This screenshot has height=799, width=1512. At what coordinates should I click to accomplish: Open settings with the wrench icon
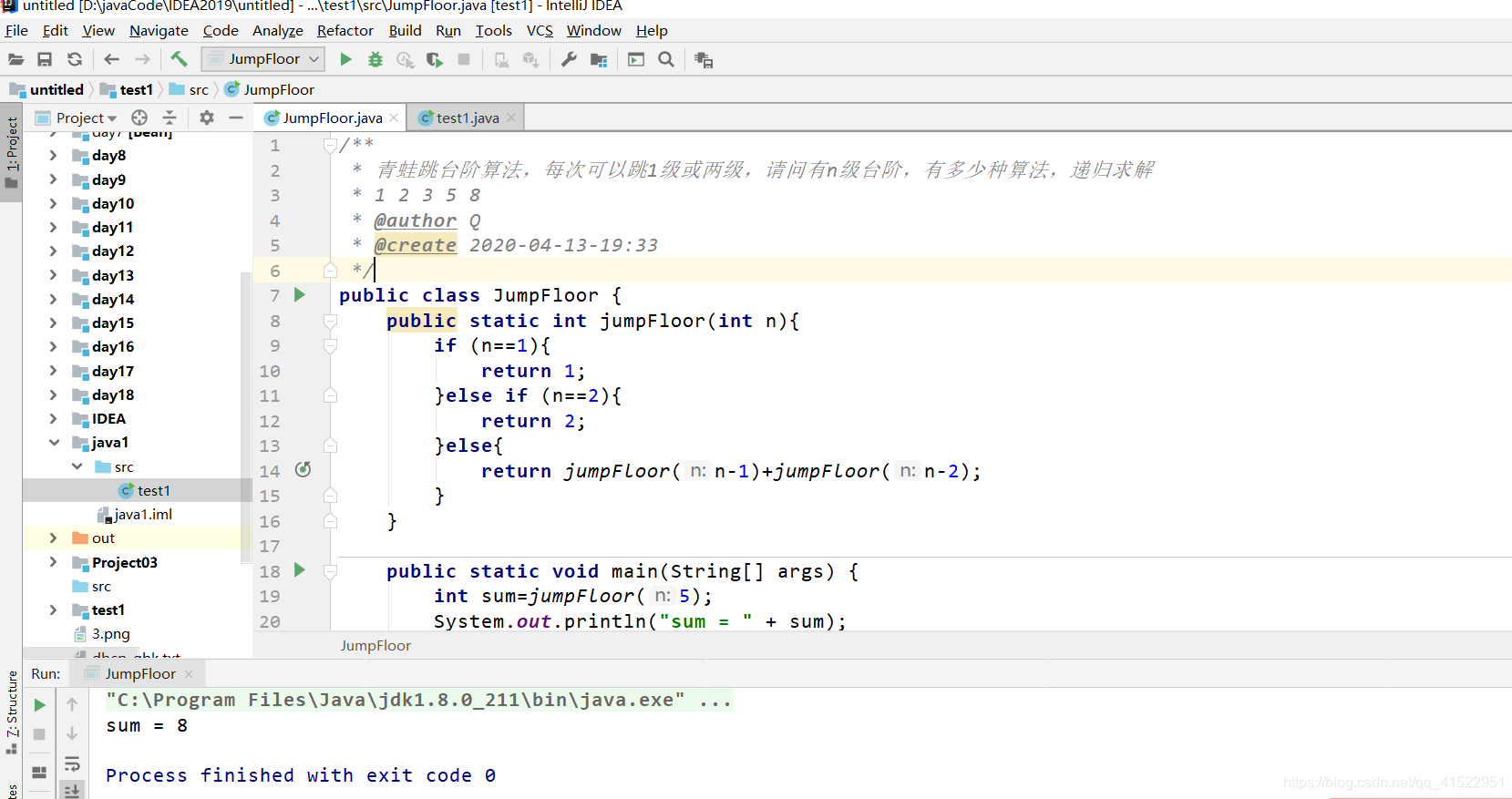point(569,59)
